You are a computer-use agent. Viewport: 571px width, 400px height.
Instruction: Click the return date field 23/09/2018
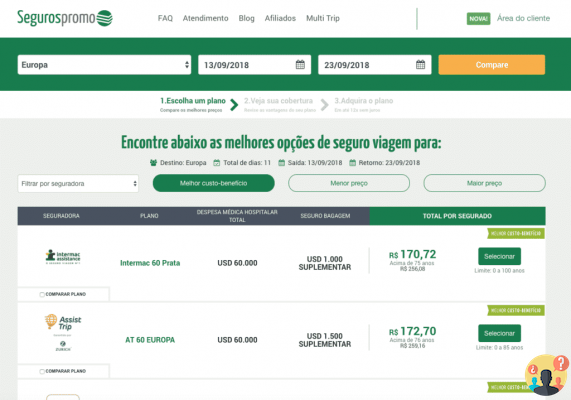pos(375,65)
